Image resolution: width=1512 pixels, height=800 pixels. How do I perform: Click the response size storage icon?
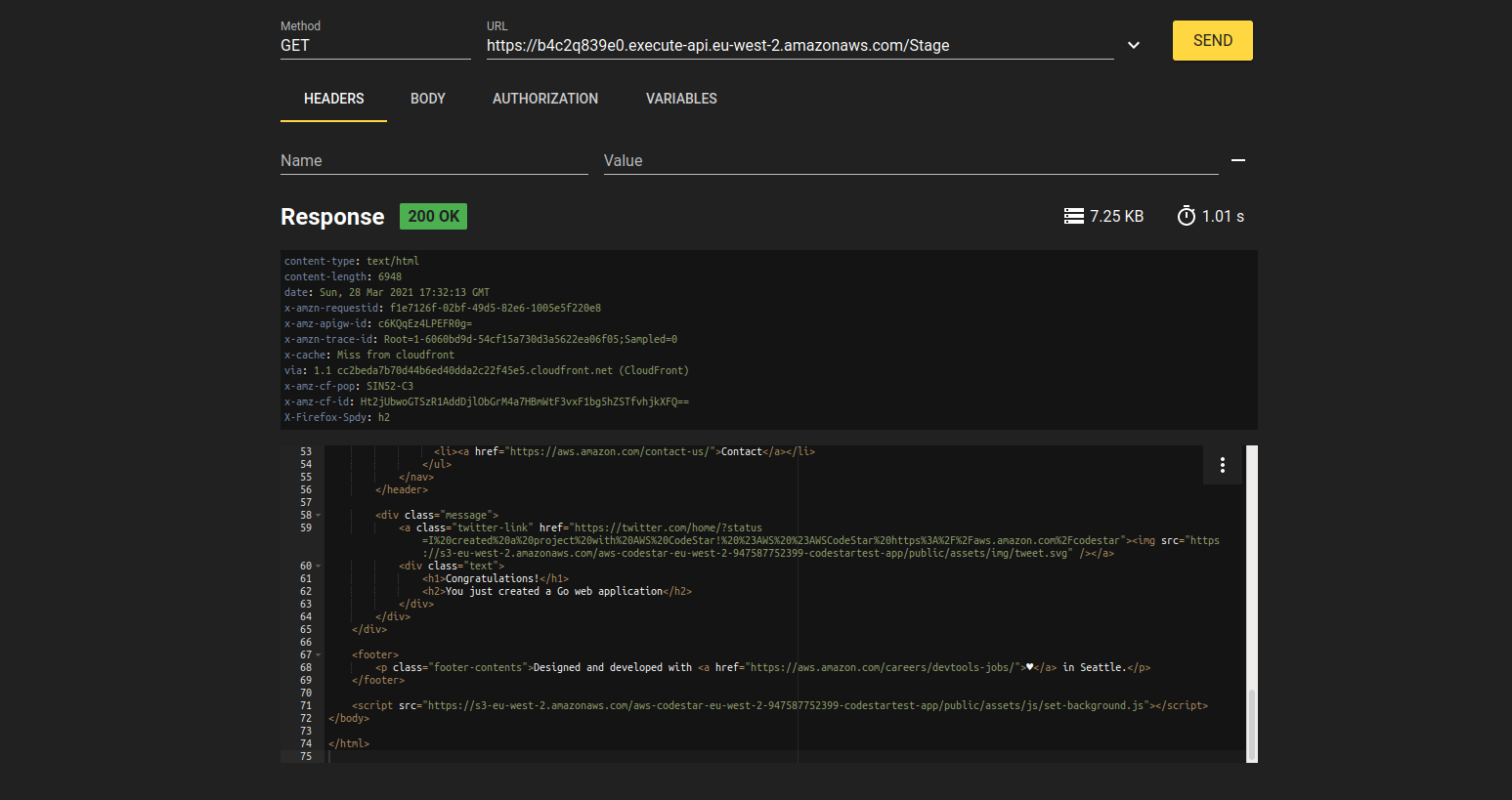[1074, 216]
